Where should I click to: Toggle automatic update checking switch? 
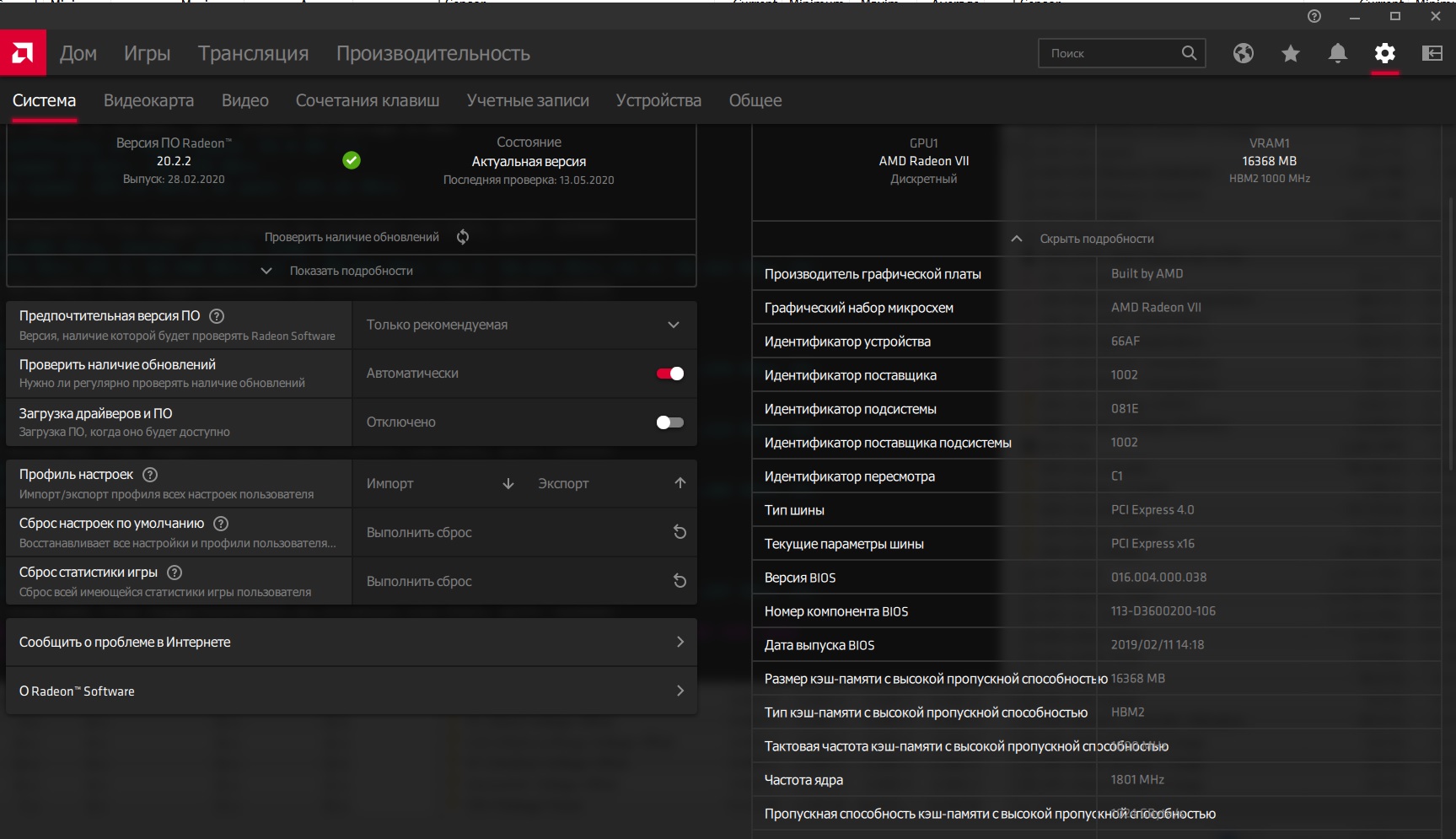670,374
